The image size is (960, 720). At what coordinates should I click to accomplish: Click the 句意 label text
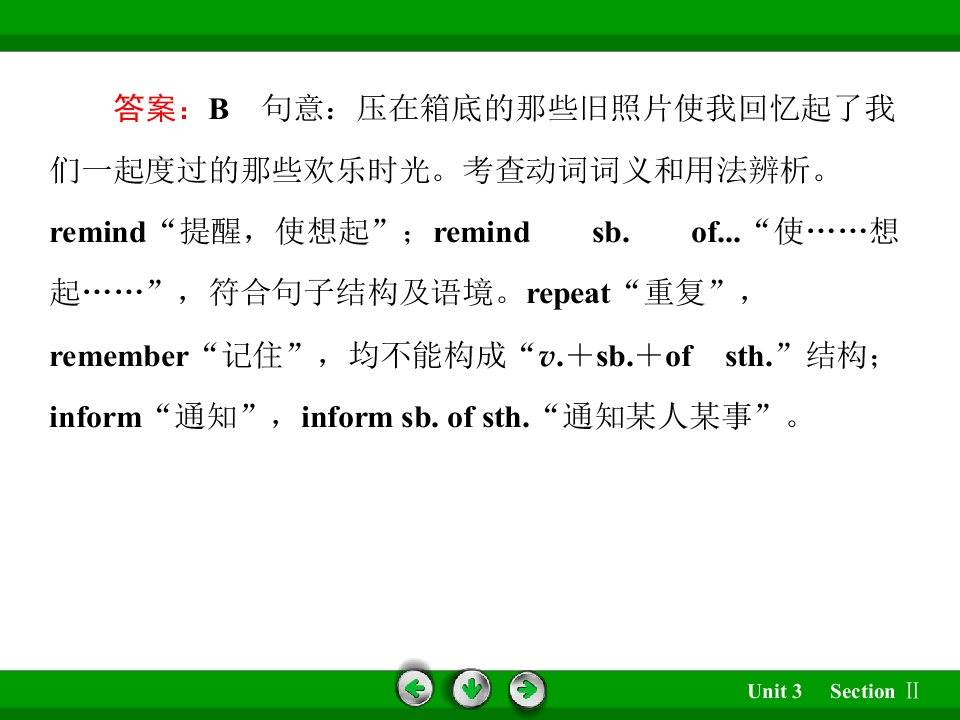(x=293, y=108)
